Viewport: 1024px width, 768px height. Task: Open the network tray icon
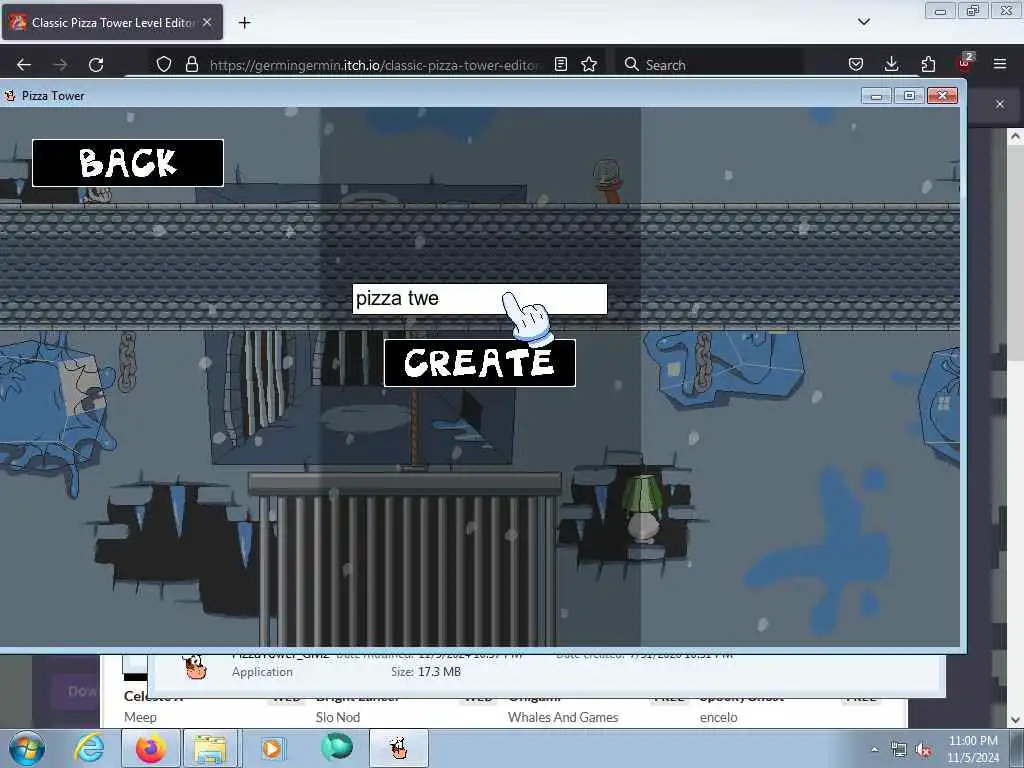click(x=899, y=750)
